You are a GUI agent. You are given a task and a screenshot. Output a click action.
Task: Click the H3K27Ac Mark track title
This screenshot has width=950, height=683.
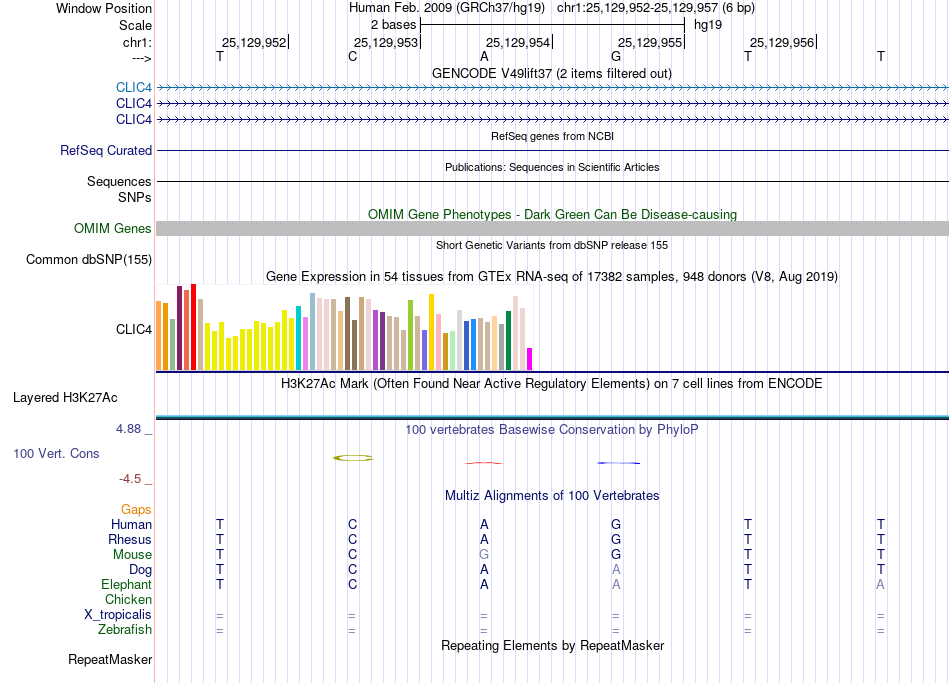pos(551,384)
